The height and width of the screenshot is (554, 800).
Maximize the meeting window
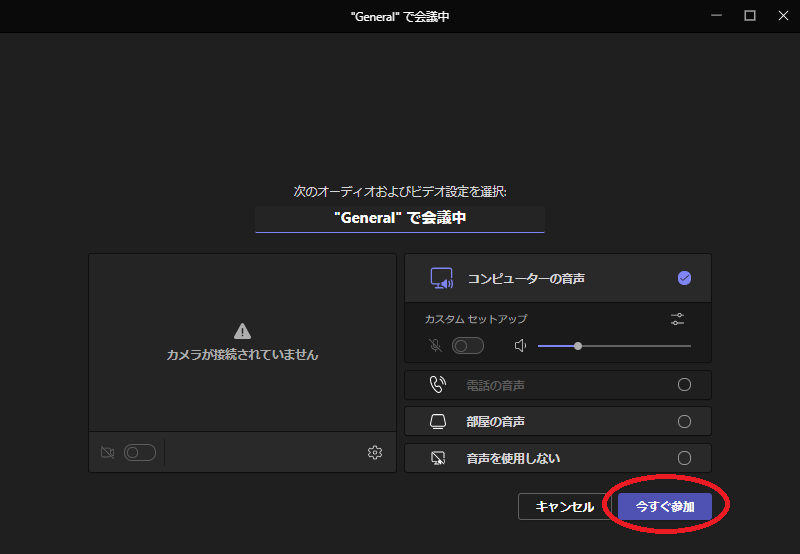749,16
